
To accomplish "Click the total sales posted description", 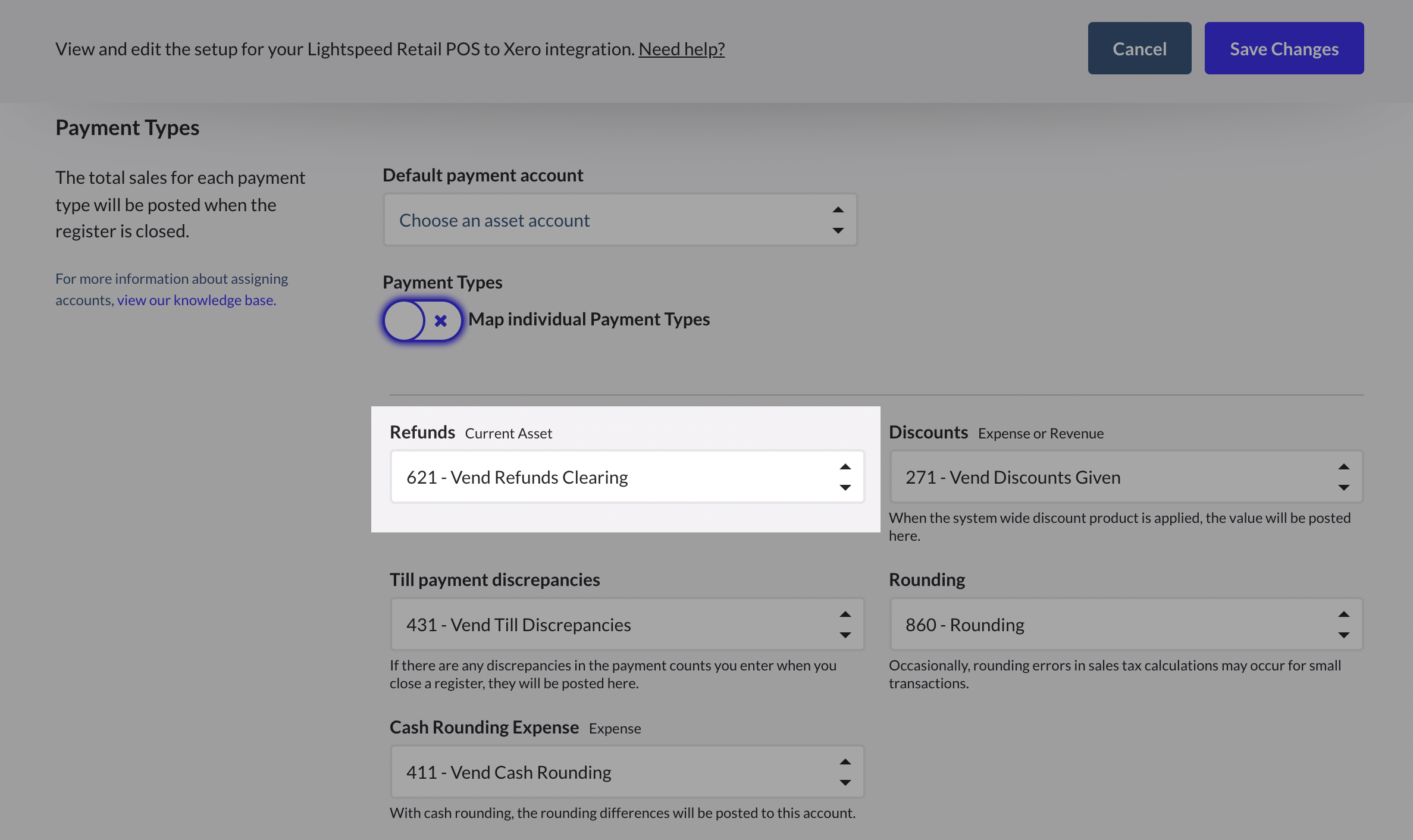I will (x=180, y=204).
